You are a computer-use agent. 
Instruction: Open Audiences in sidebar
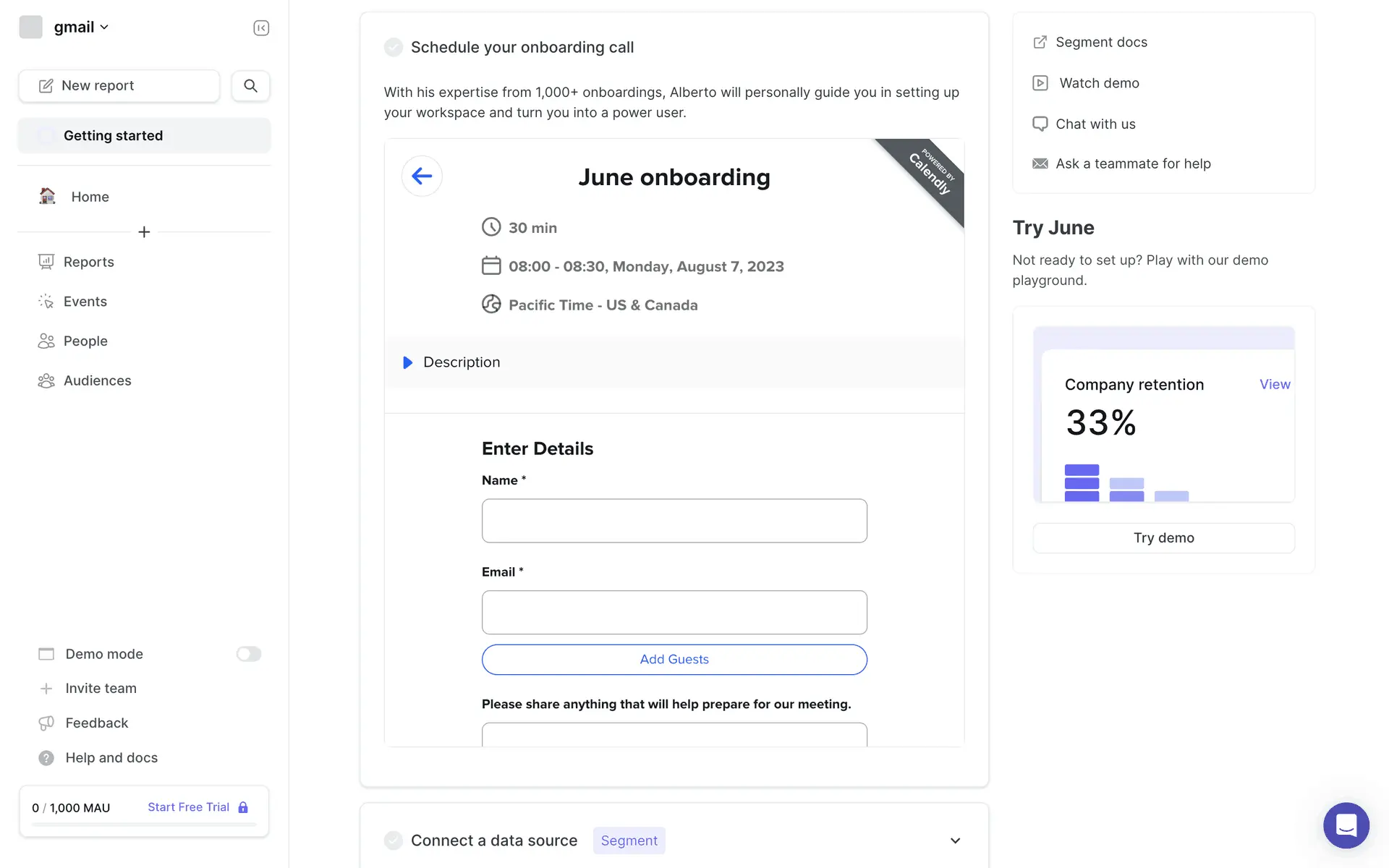click(97, 380)
